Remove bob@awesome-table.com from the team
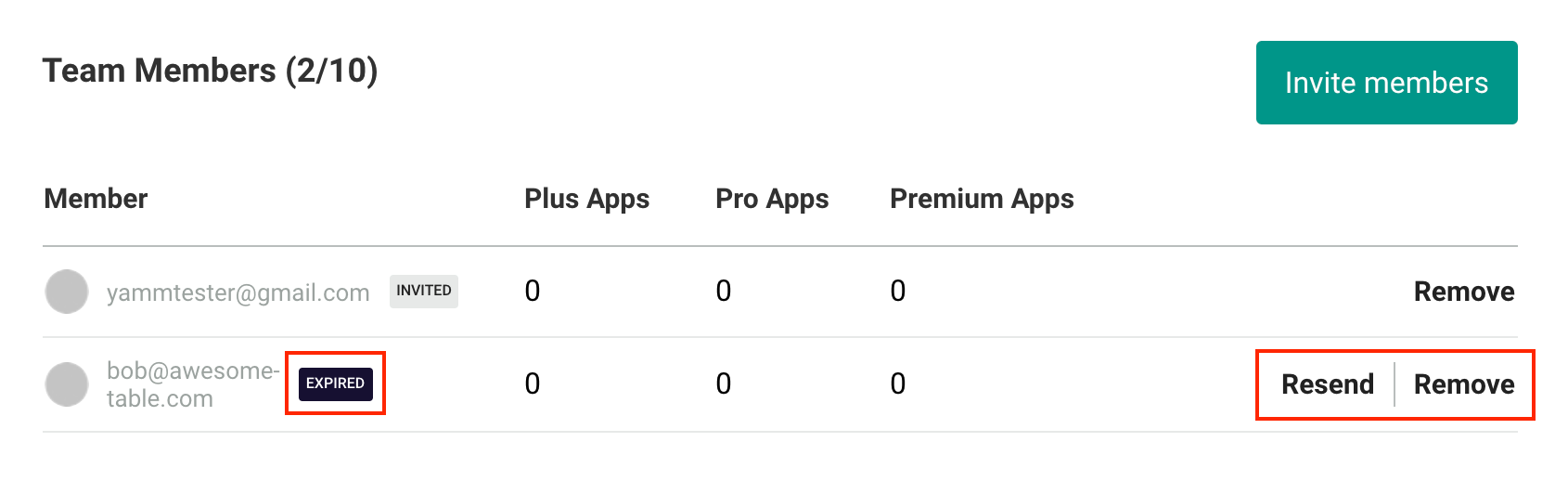The height and width of the screenshot is (481, 1568). coord(1464,384)
